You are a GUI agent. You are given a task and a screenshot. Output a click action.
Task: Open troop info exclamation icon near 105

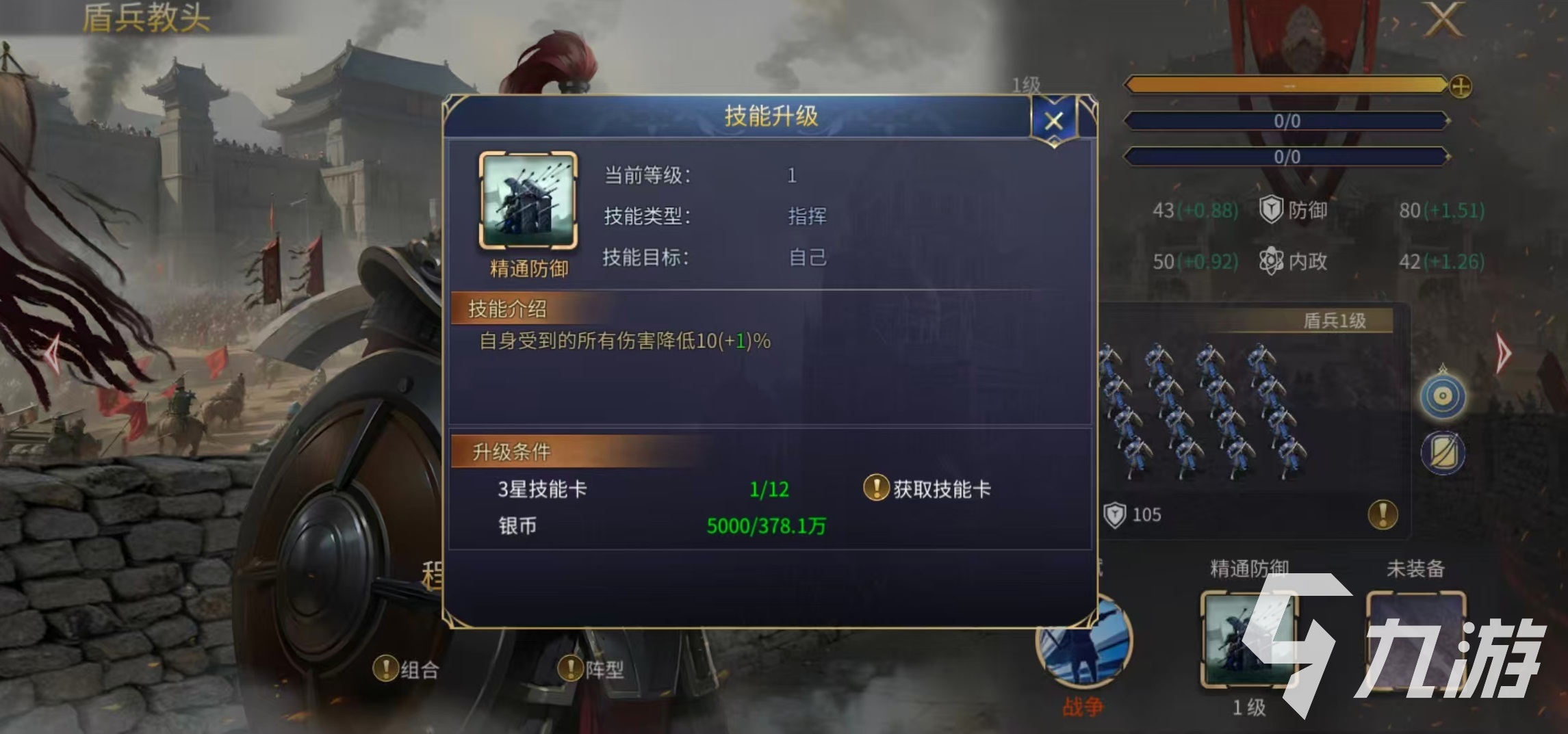(x=1383, y=514)
